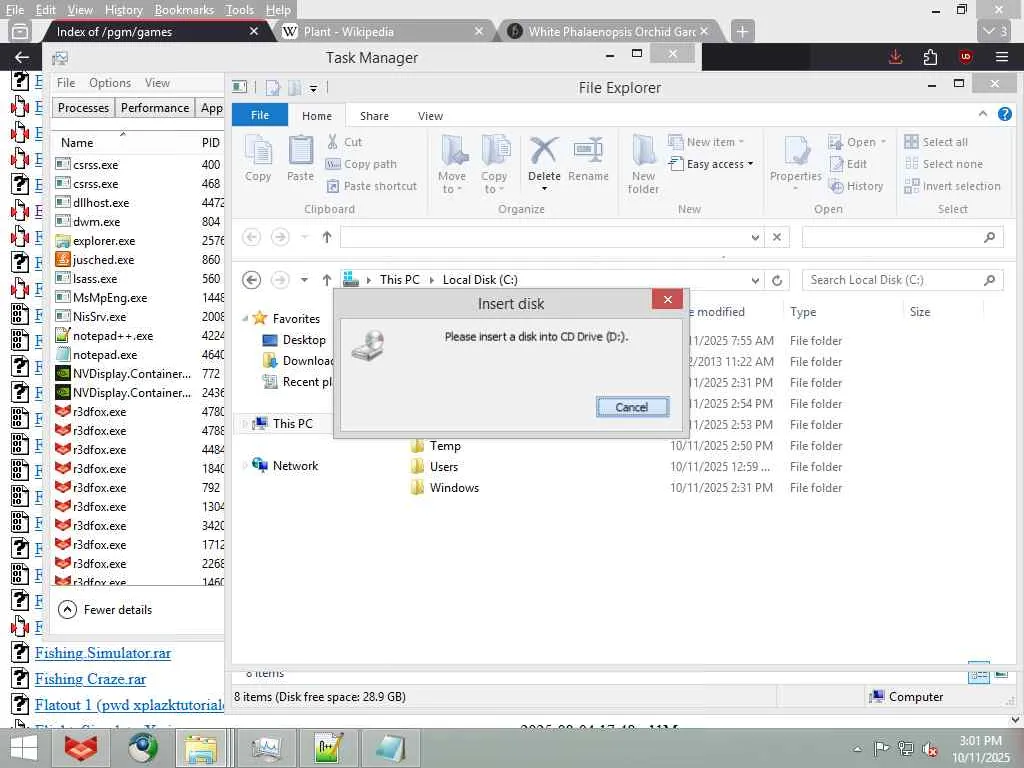
Task: Click Select none in the ribbon
Action: point(944,164)
